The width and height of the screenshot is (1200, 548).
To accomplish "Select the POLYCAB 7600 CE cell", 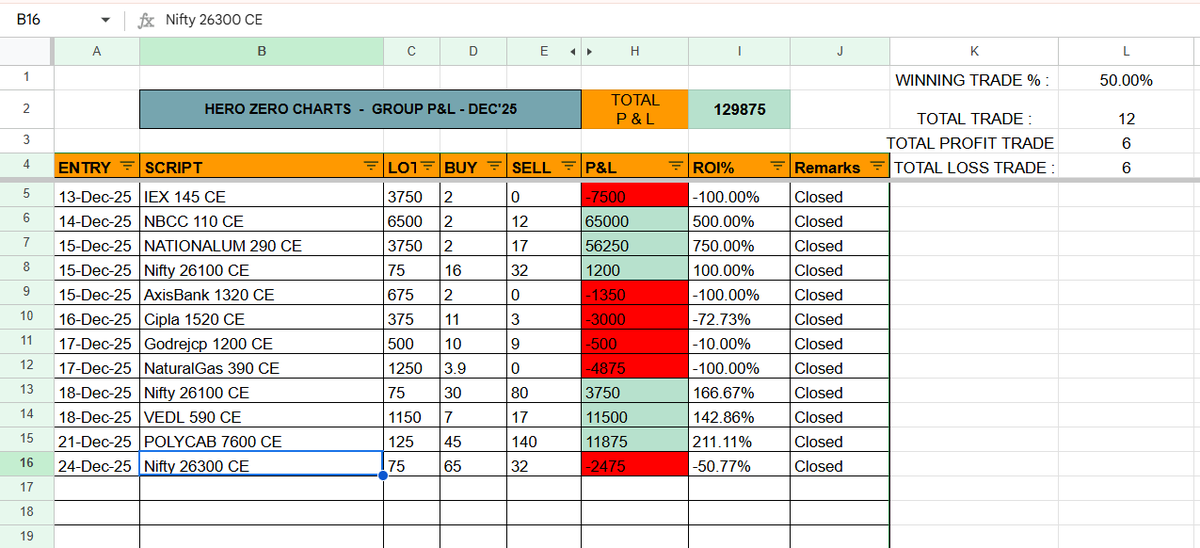I will 261,442.
